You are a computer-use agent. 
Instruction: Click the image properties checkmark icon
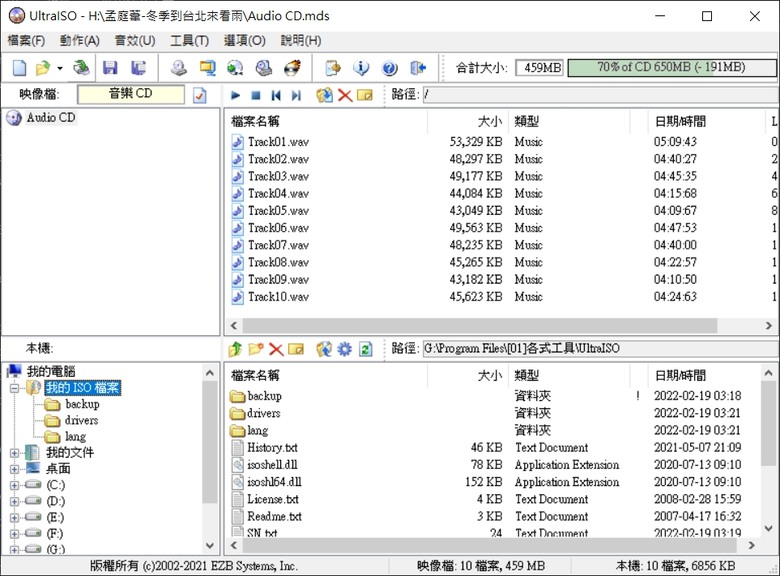click(x=199, y=95)
